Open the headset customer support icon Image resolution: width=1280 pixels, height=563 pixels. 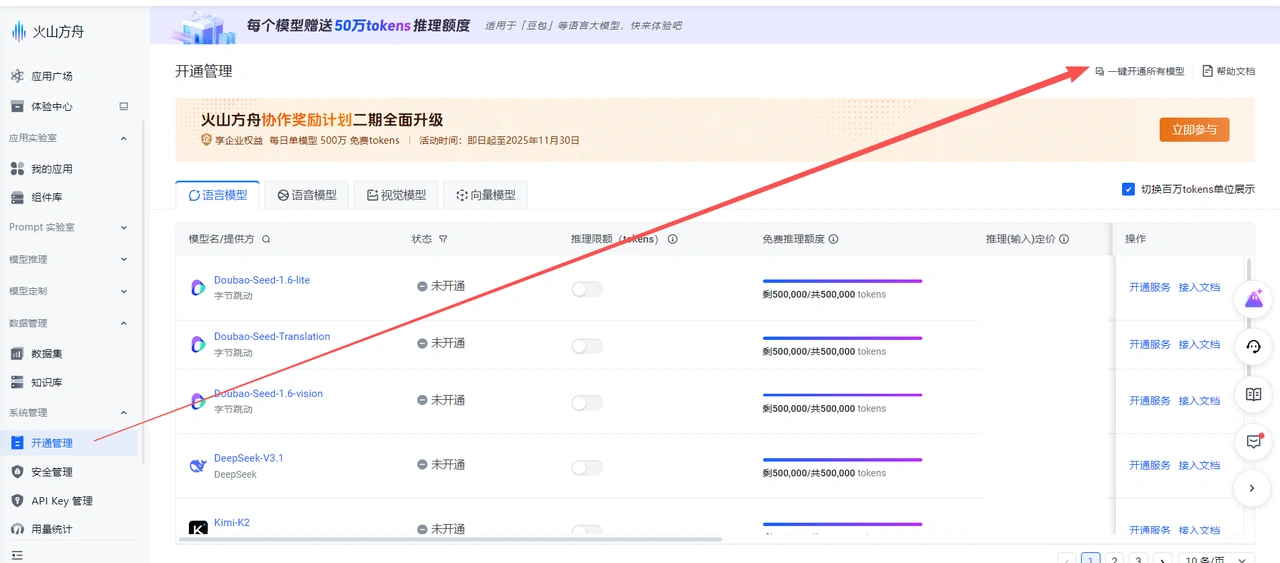pyautogui.click(x=1253, y=347)
